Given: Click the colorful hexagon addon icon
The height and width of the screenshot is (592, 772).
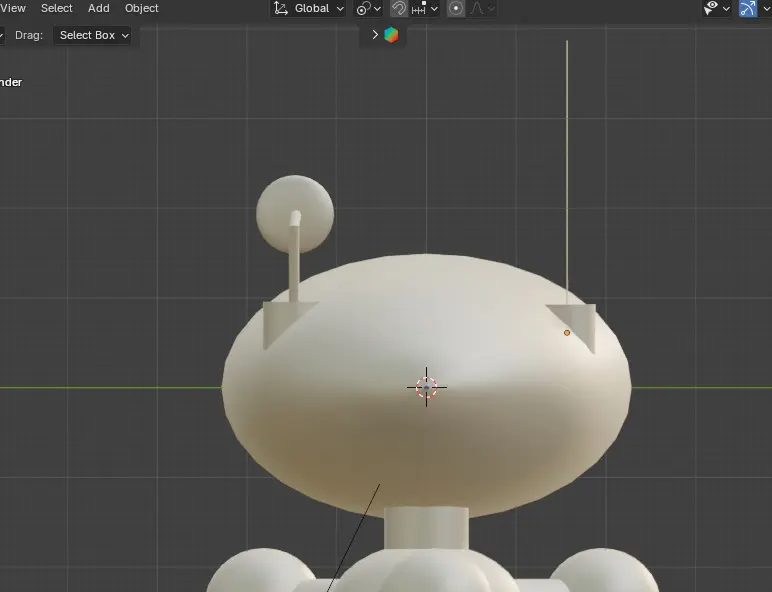Looking at the screenshot, I should point(391,35).
